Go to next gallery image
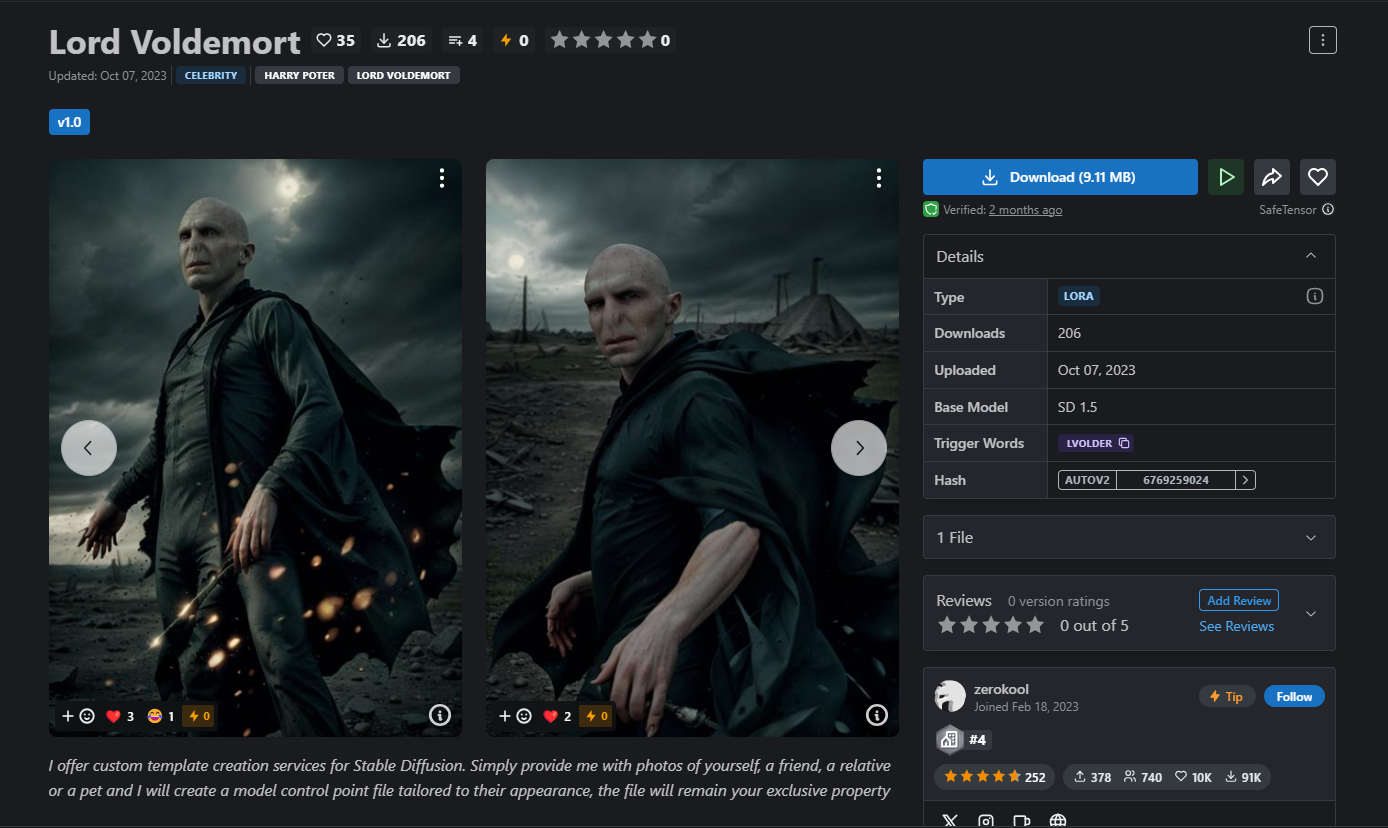This screenshot has height=828, width=1388. 859,448
